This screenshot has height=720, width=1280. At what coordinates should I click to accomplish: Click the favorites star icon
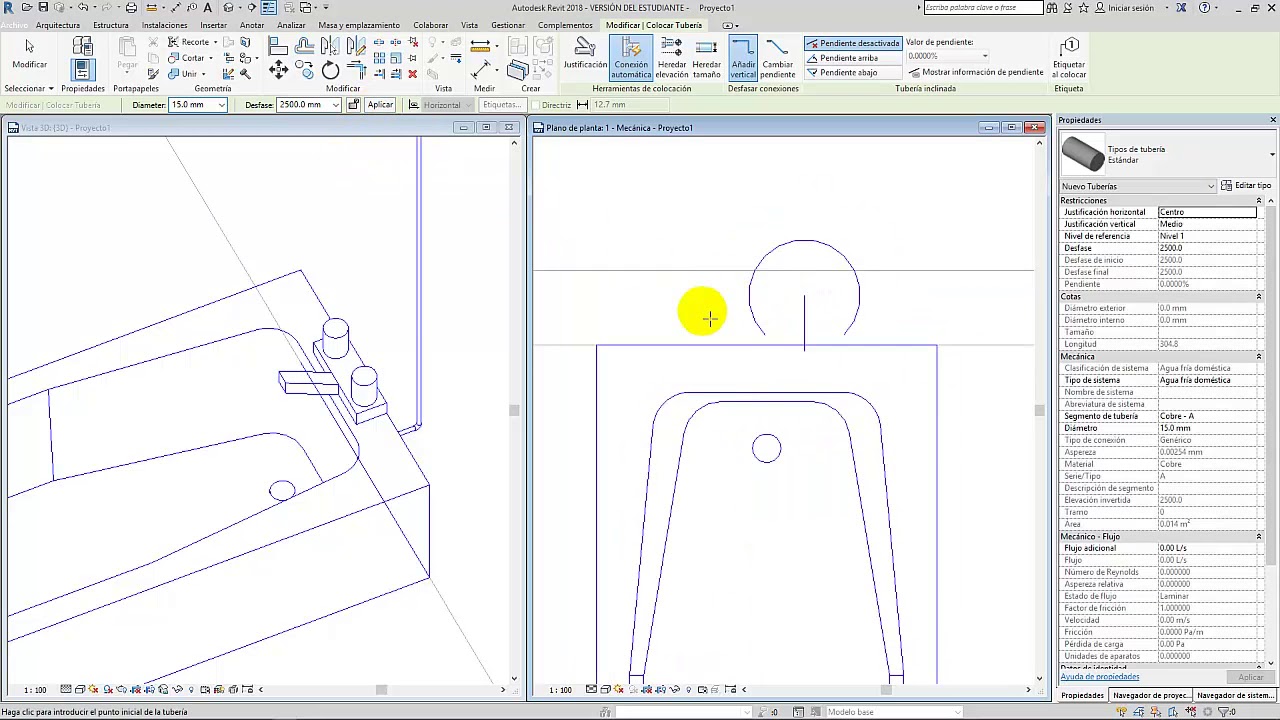point(1082,8)
